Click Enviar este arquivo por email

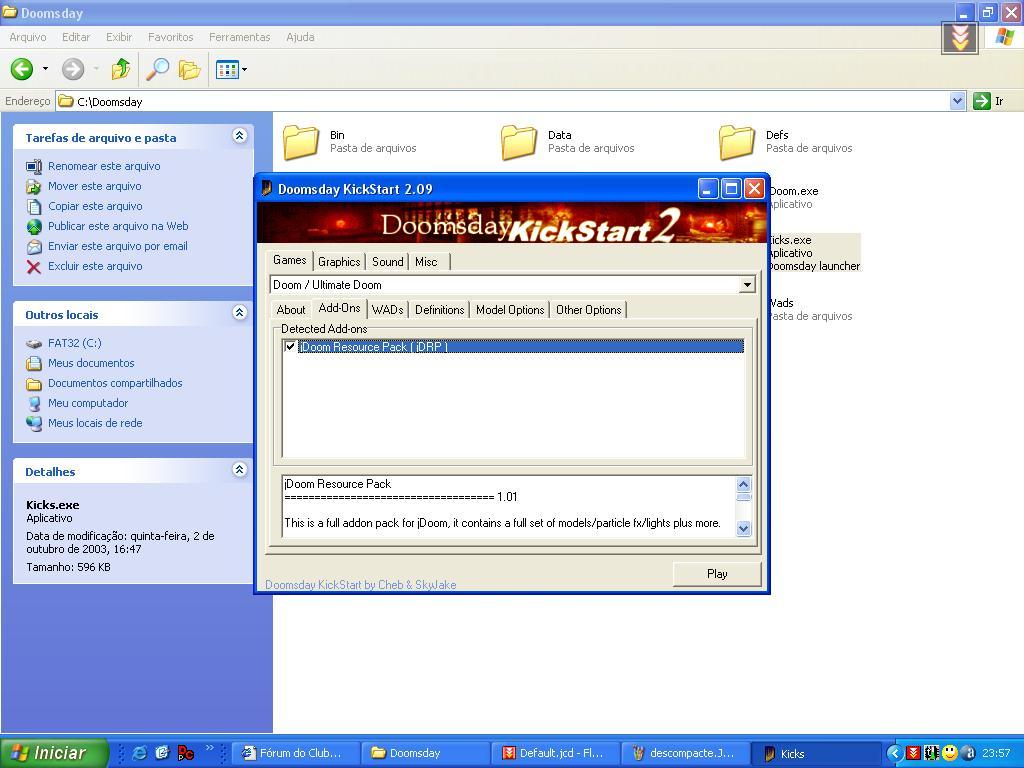(118, 246)
